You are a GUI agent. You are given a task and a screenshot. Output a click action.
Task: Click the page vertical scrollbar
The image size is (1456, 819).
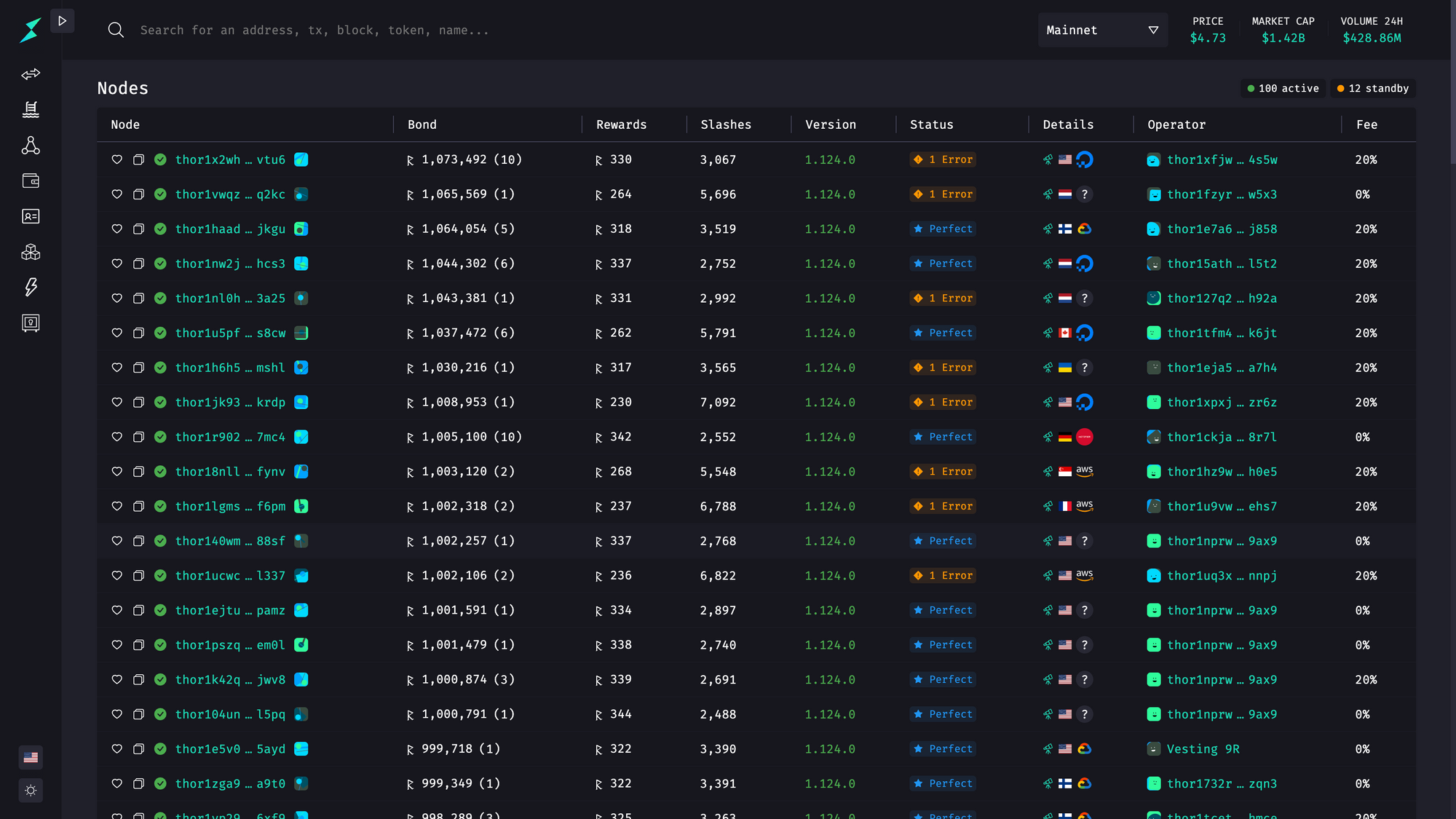point(1452,82)
